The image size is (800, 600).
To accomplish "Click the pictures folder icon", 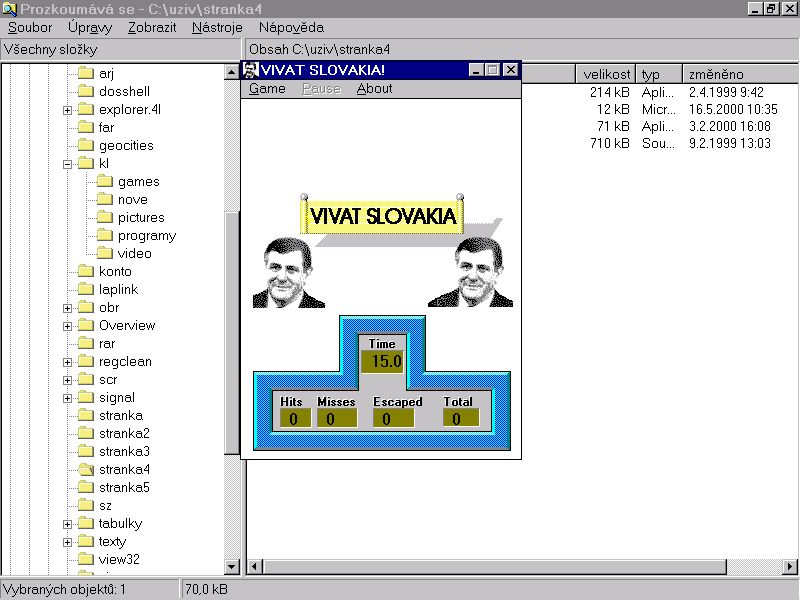I will 104,217.
